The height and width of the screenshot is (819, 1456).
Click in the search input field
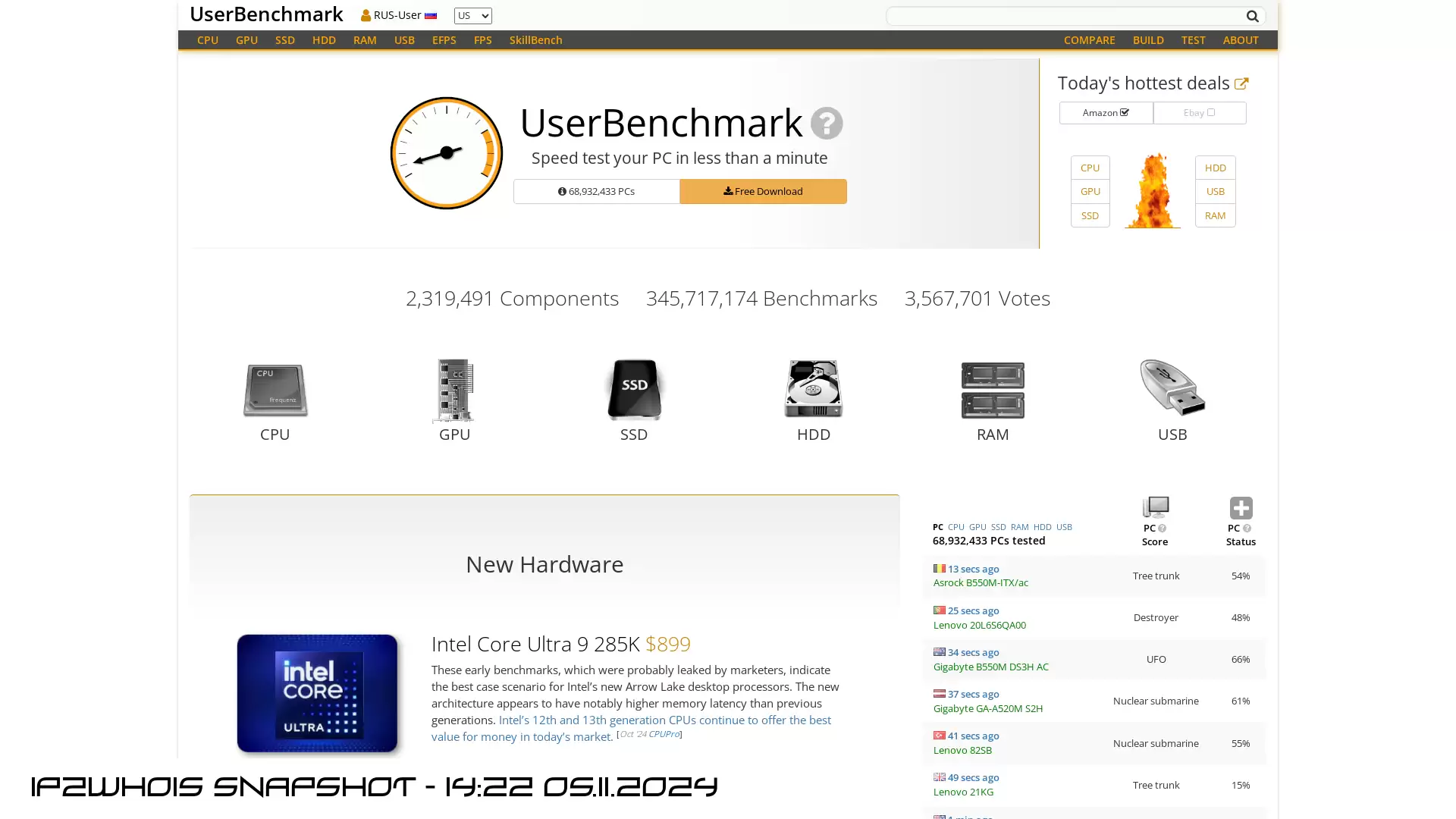coord(1065,16)
